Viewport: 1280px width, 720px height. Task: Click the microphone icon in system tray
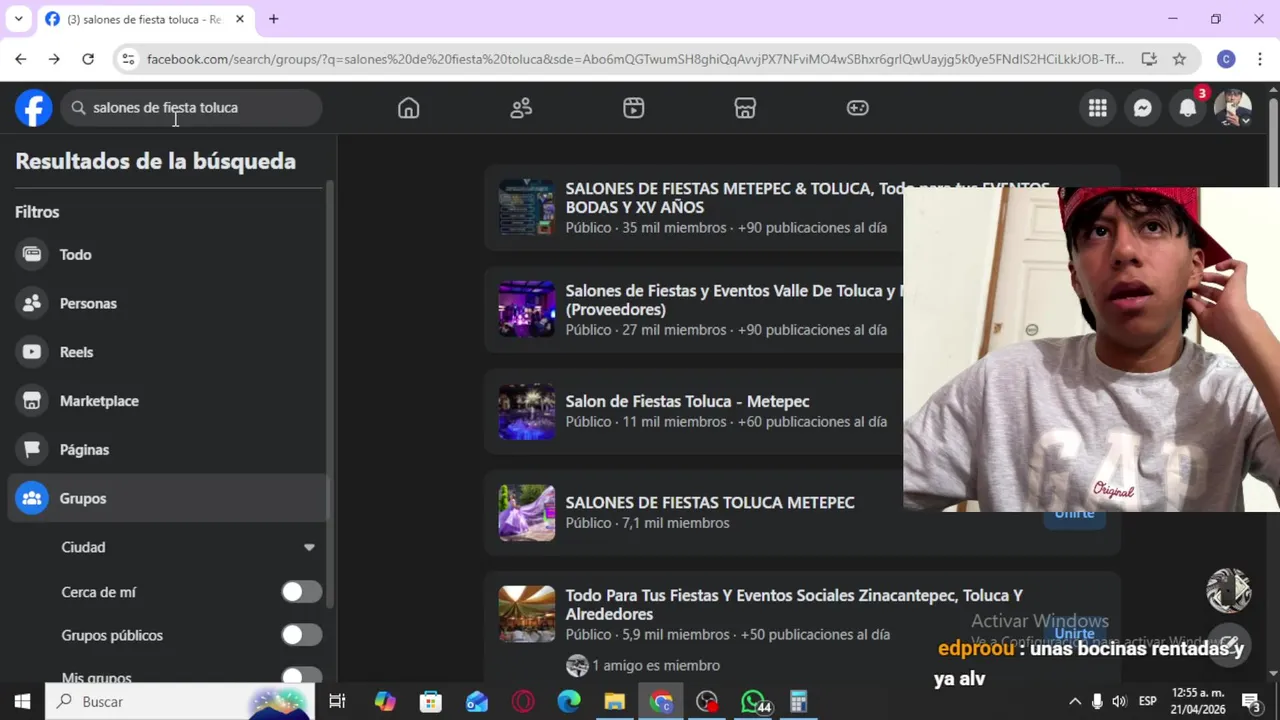tap(1097, 701)
